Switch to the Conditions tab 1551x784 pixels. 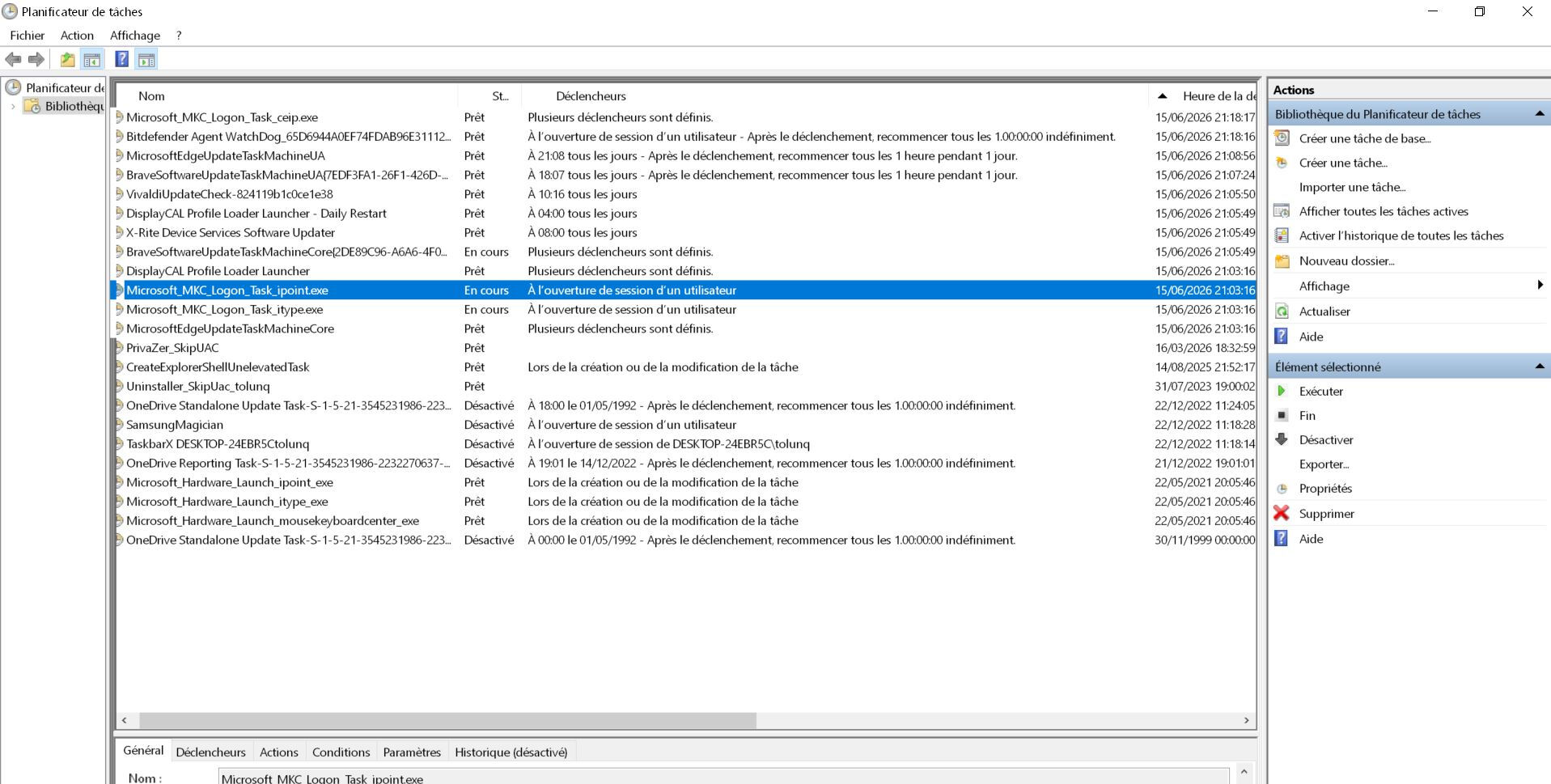341,752
